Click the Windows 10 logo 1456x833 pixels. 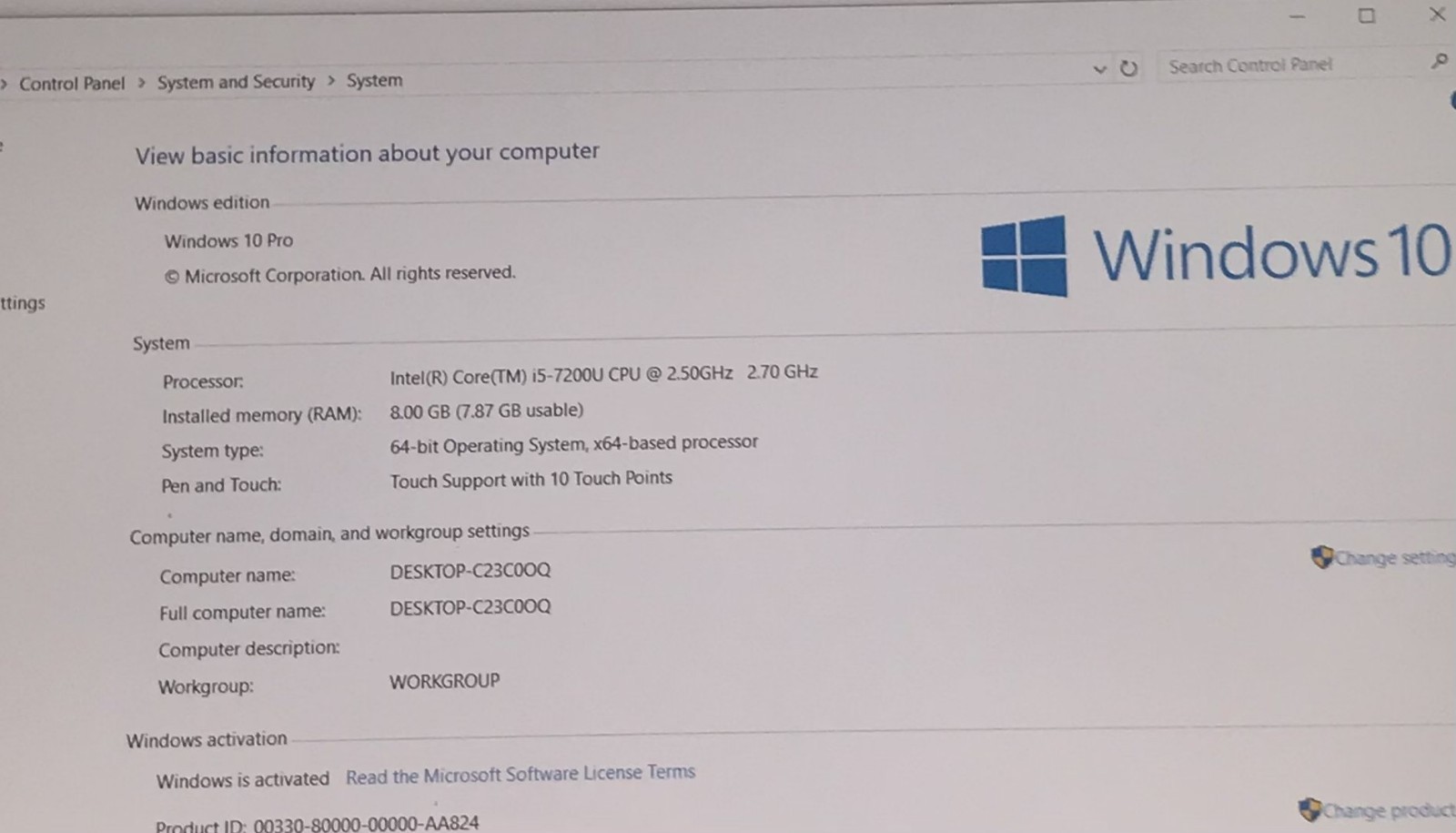(x=1216, y=254)
